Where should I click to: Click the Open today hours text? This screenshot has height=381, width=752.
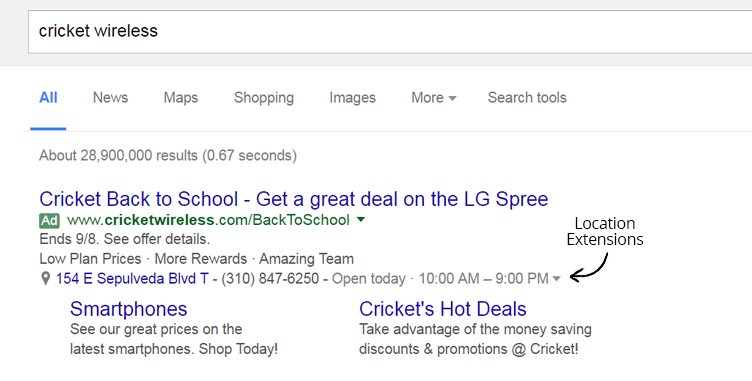pos(369,278)
